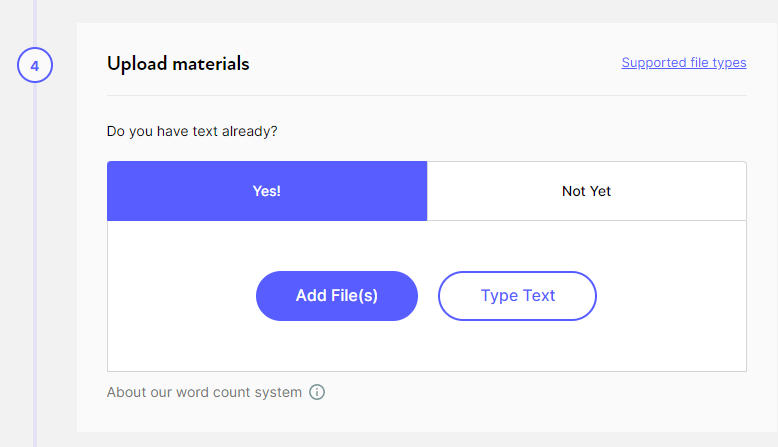
Task: Click About our word count system text
Action: [204, 392]
